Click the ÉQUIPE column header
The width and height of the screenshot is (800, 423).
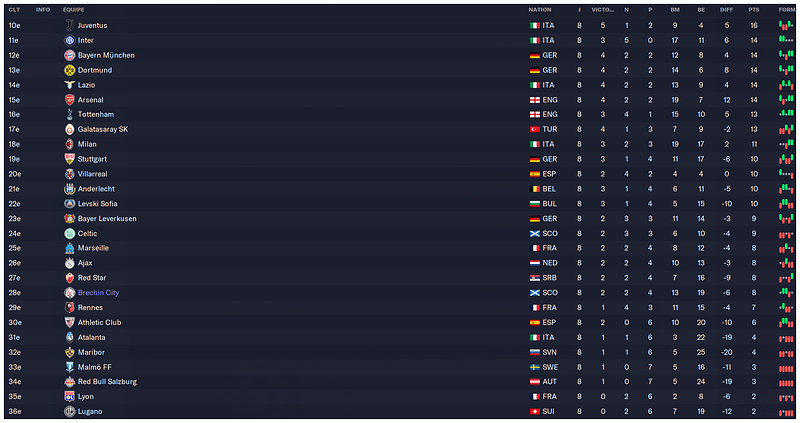pos(73,10)
